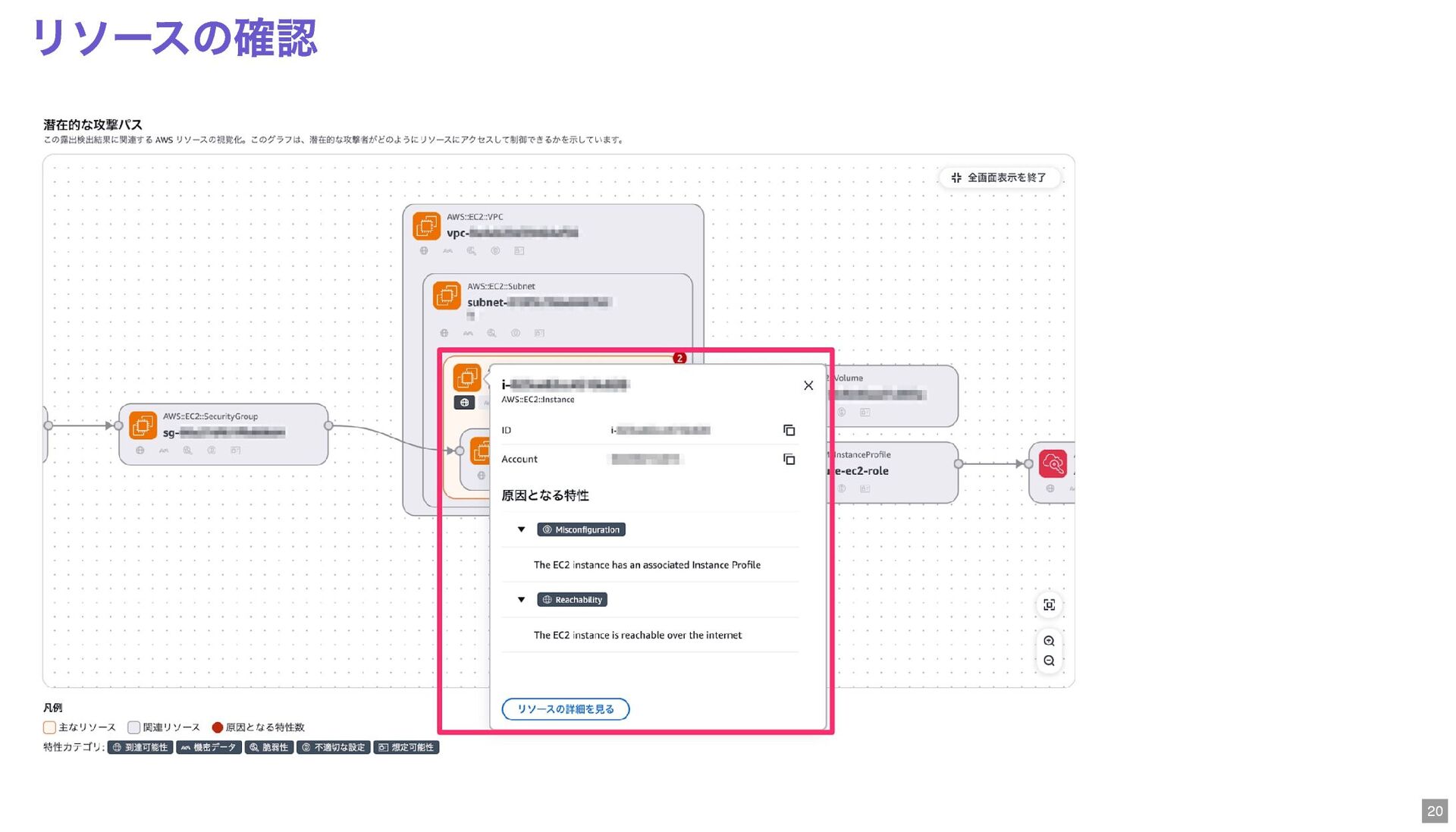Click vulnerability icon under SecurityGroup node

[187, 451]
